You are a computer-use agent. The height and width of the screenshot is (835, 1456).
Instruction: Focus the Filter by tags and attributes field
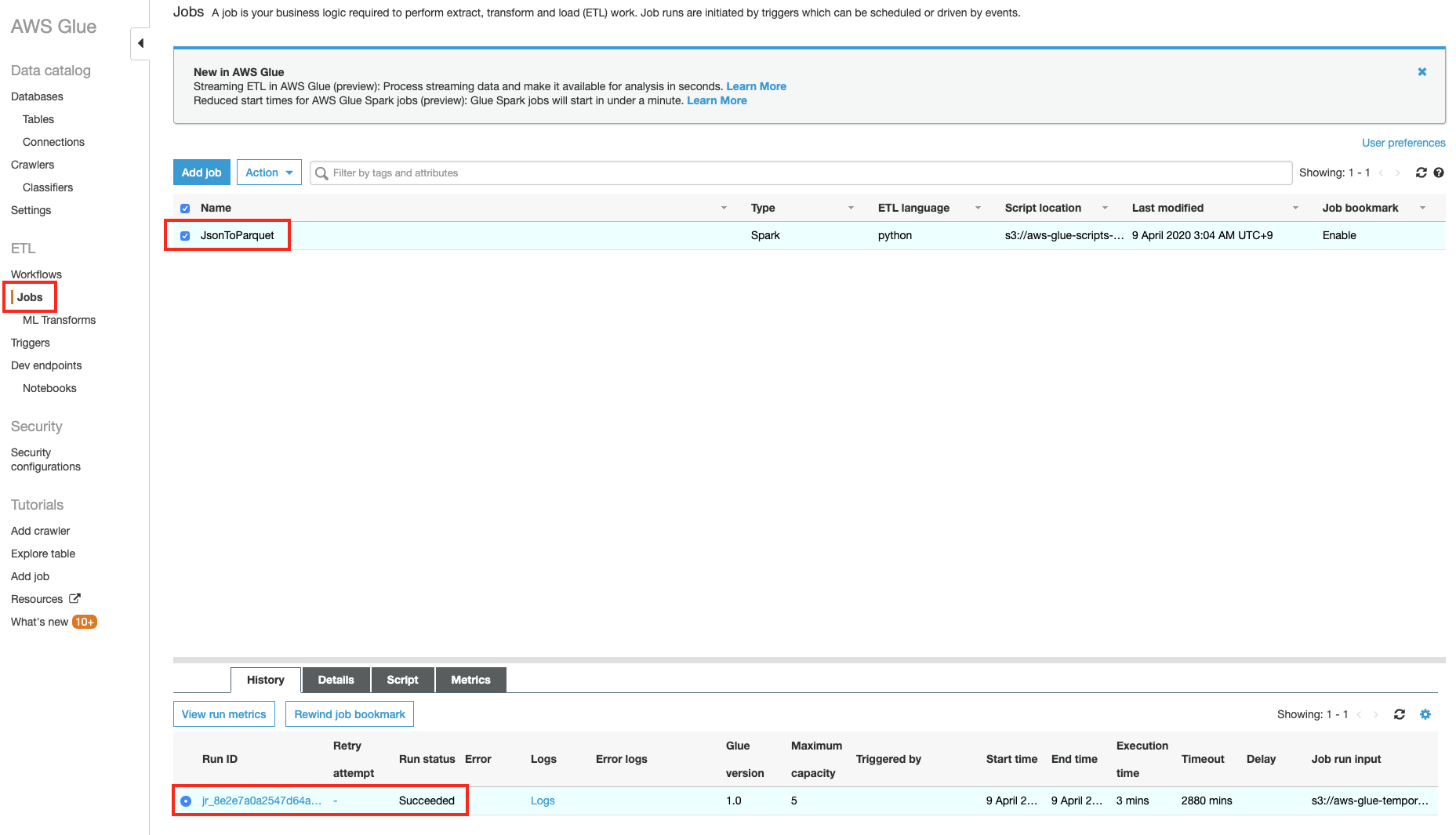point(800,172)
